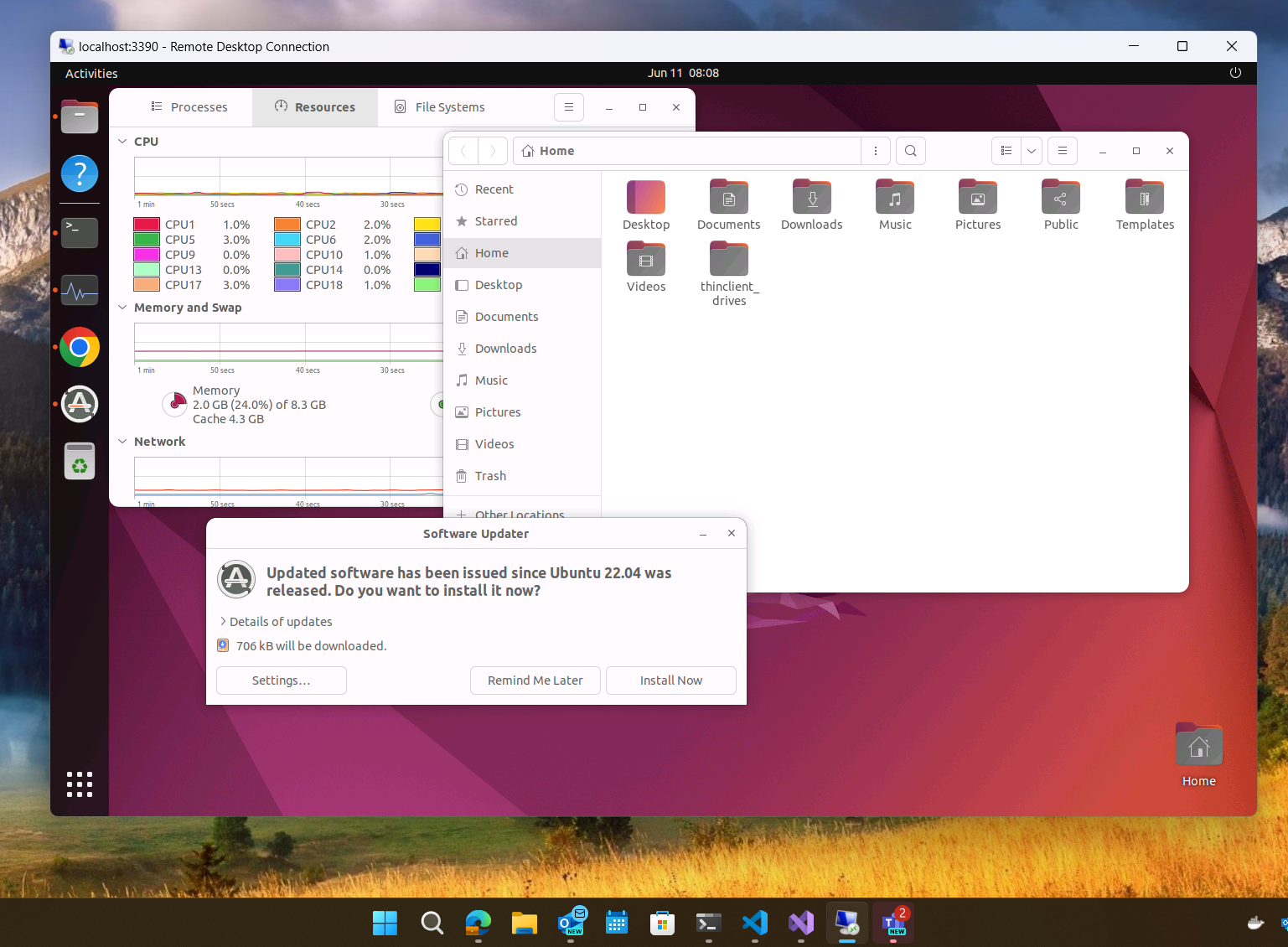Viewport: 1288px width, 947px height.
Task: Open the Help icon in dock
Action: (x=80, y=174)
